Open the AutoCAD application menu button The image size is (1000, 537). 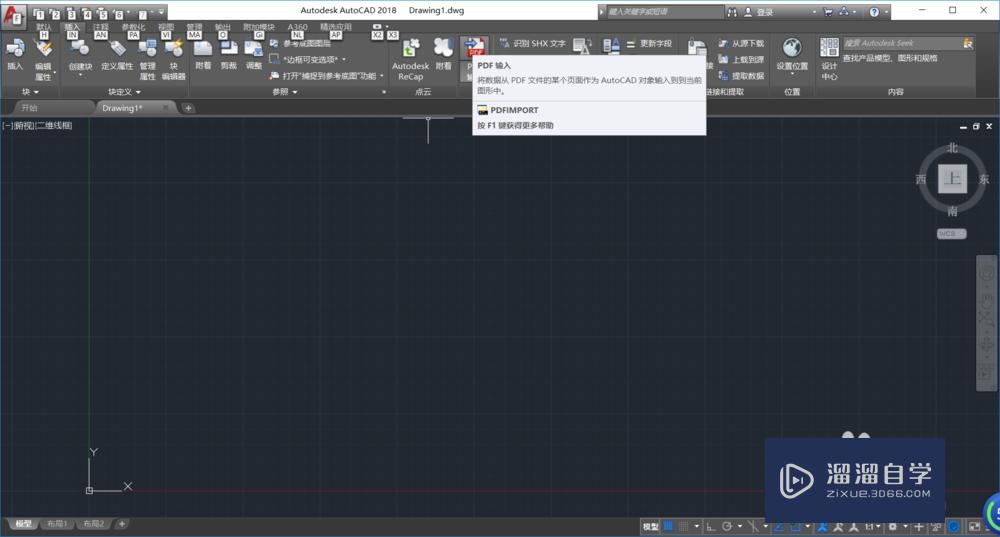(x=13, y=15)
